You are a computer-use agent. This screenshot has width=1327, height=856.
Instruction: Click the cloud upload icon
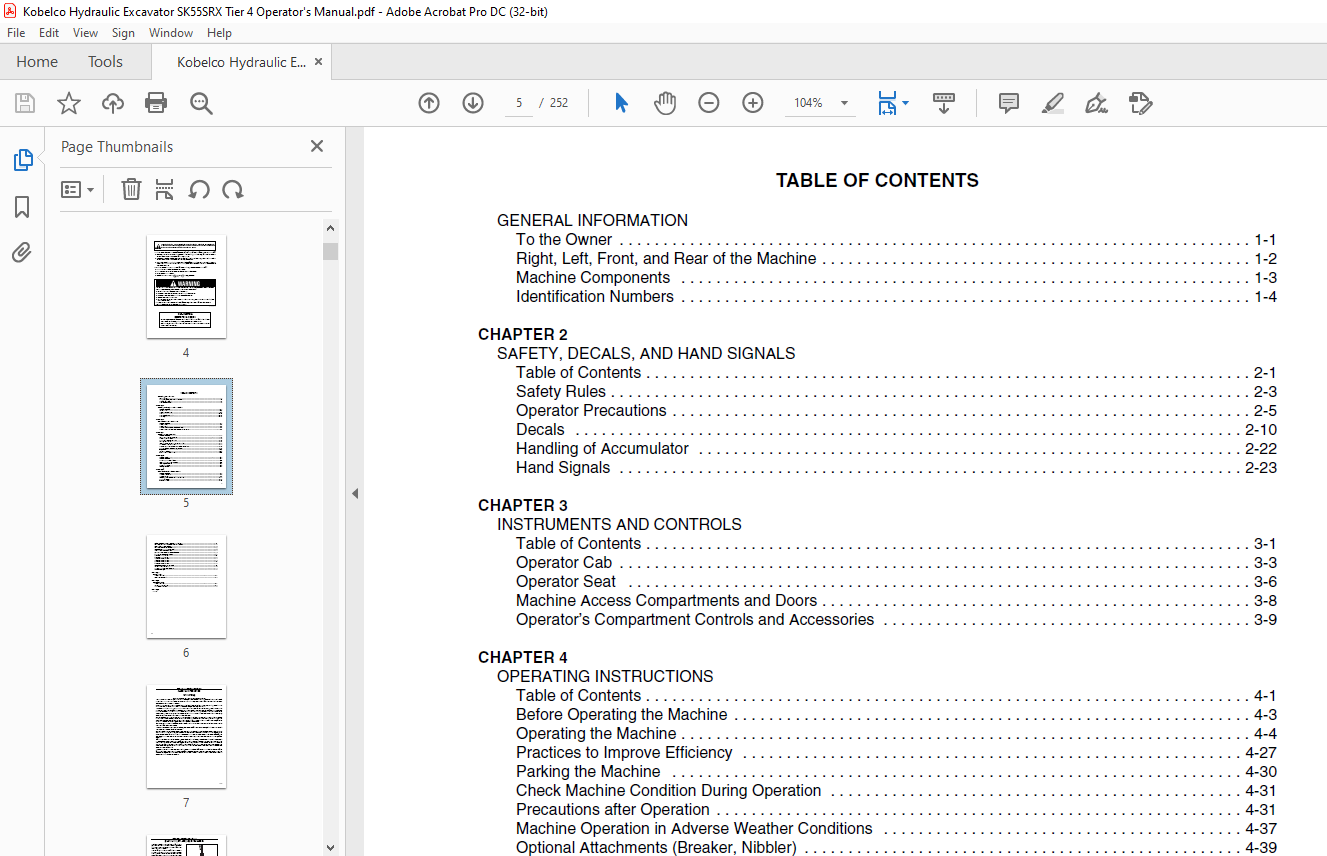tap(113, 103)
